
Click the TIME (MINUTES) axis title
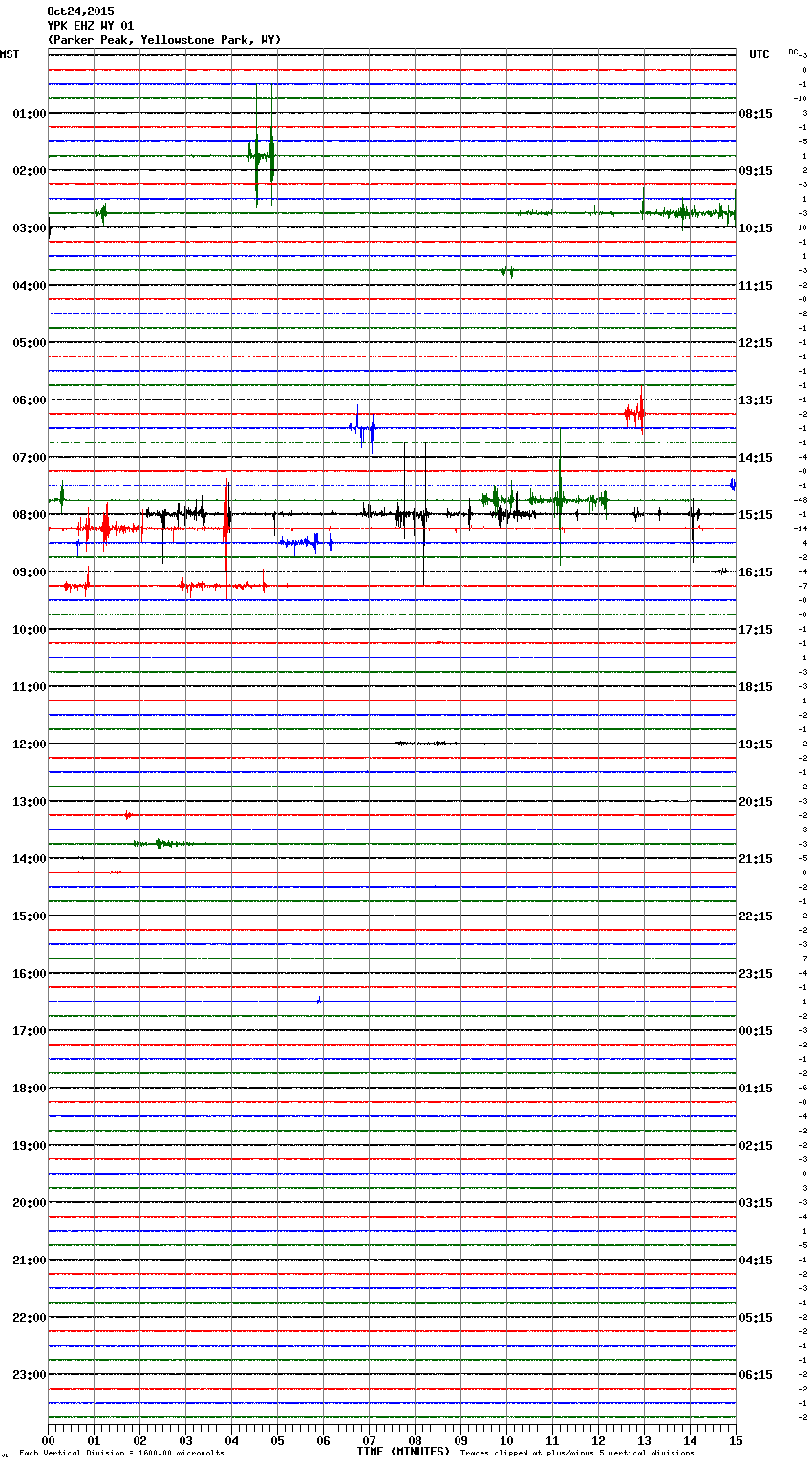point(403,1452)
